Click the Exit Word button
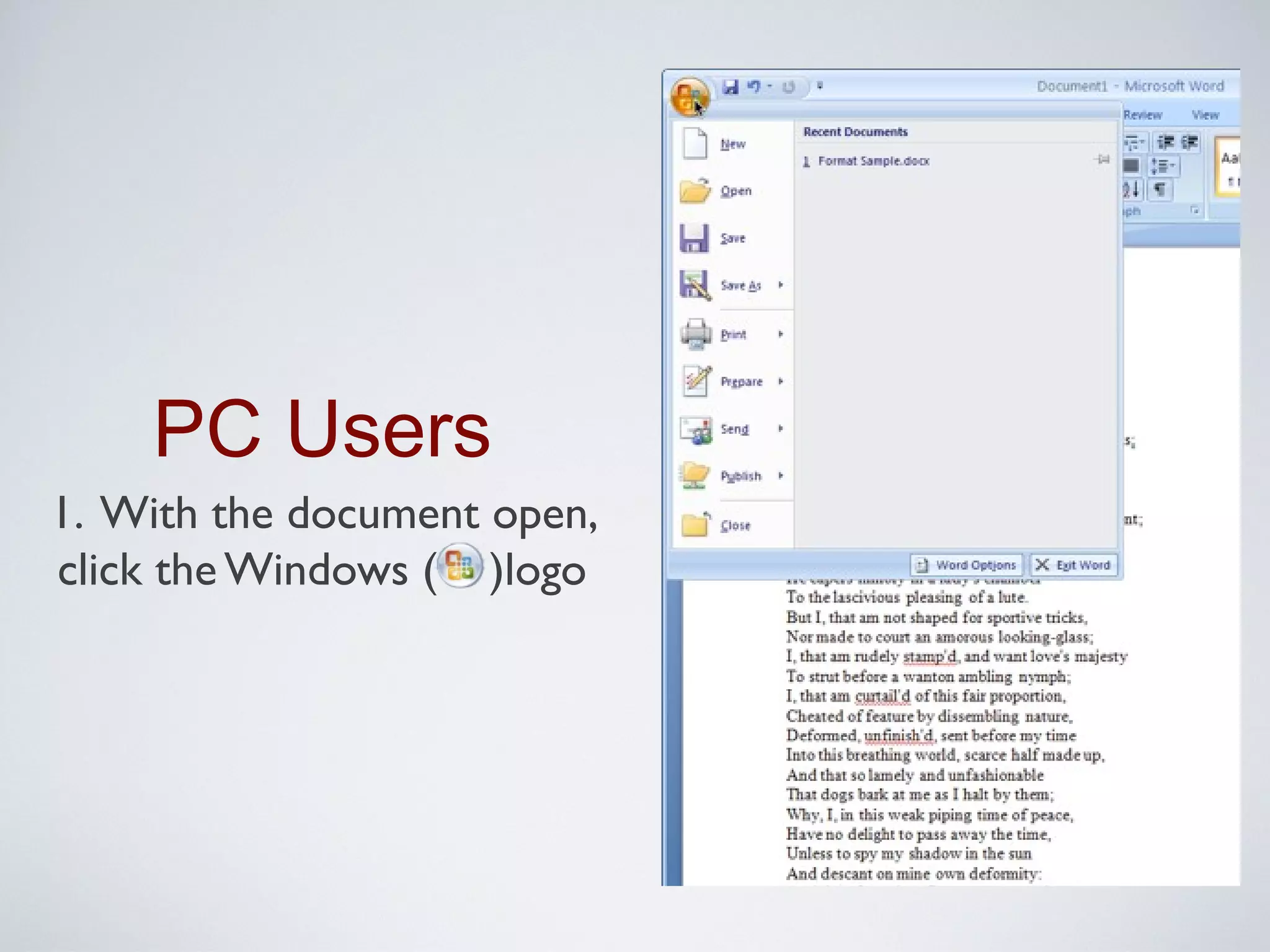The height and width of the screenshot is (952, 1270). 1073,565
